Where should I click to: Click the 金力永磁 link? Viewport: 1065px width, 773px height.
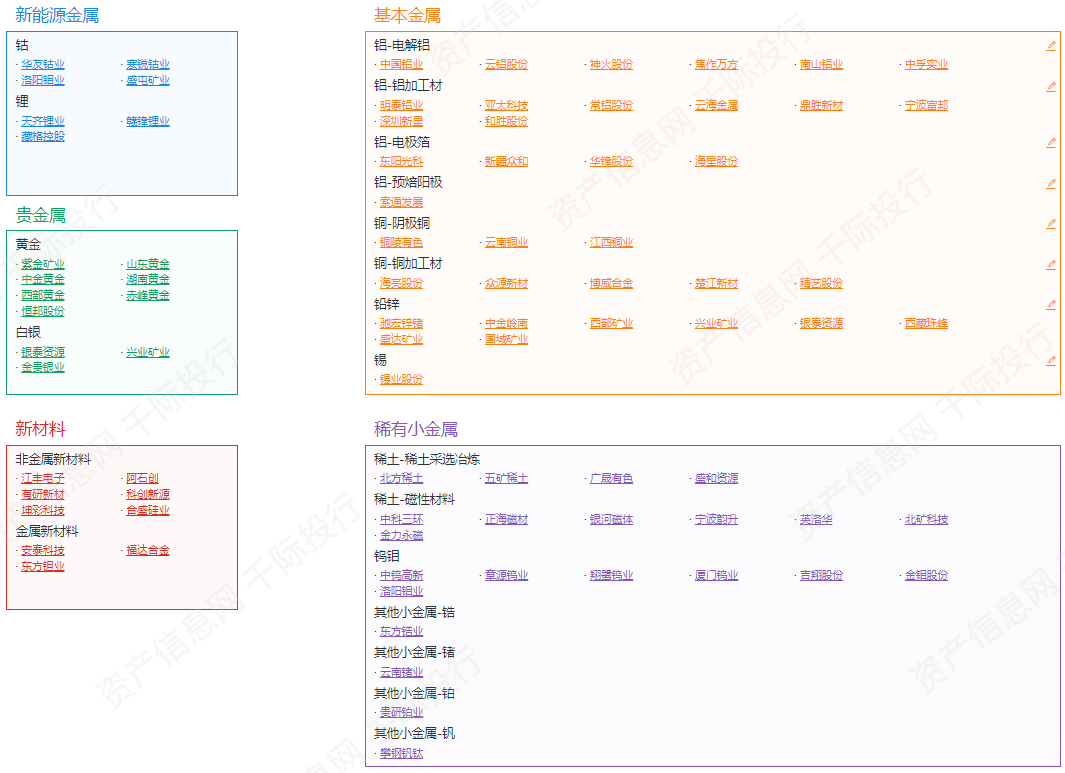coord(401,535)
